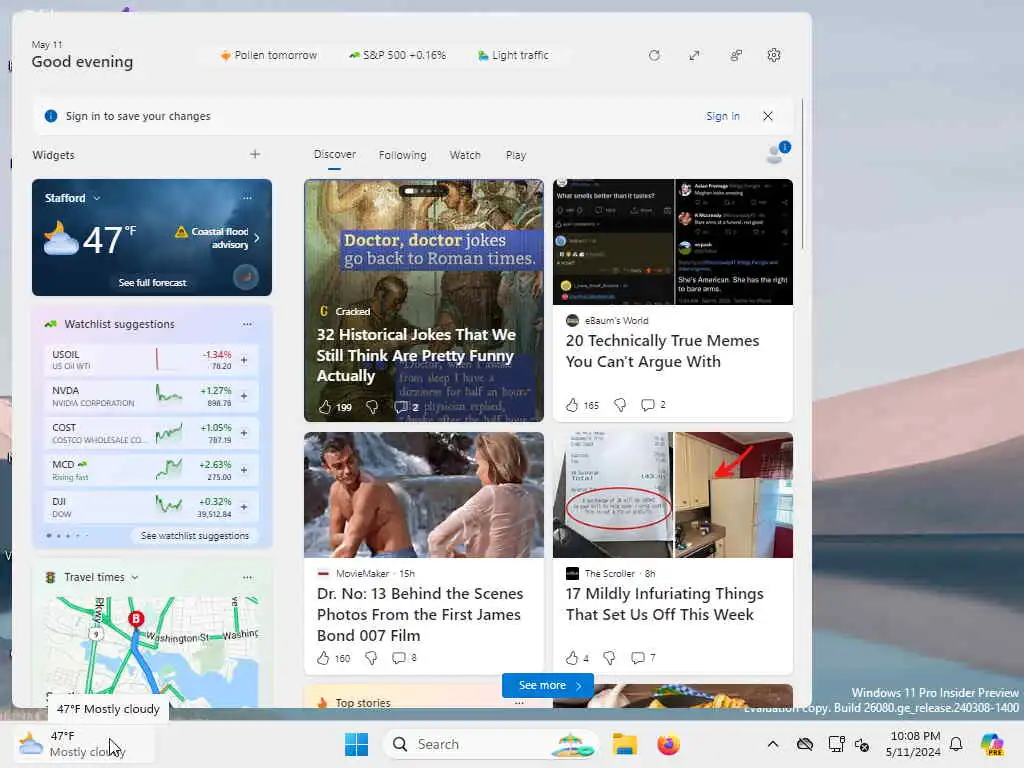Dislike the Dr. No article
The image size is (1024, 768).
(x=370, y=658)
